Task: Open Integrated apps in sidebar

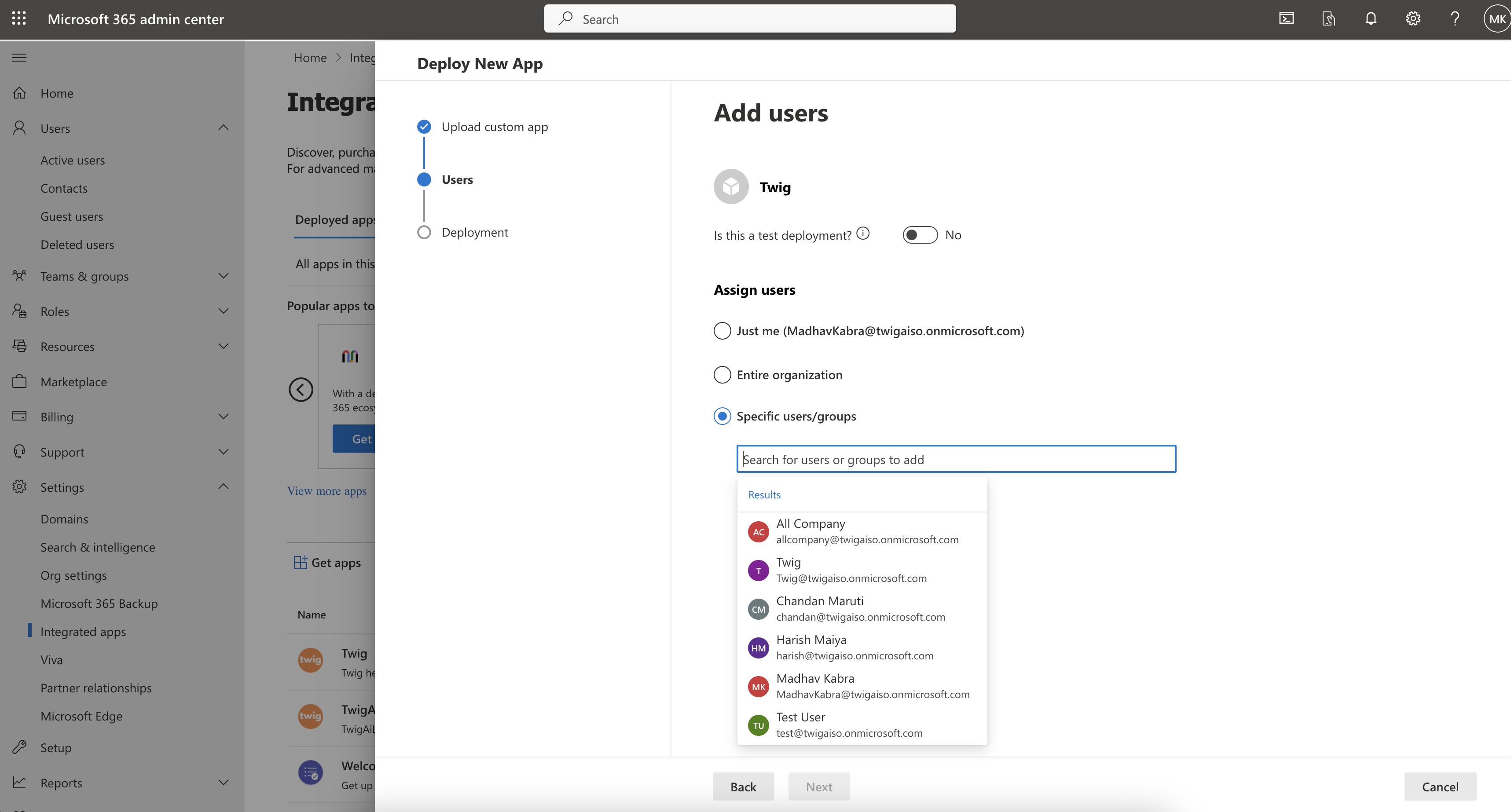Action: (x=83, y=631)
